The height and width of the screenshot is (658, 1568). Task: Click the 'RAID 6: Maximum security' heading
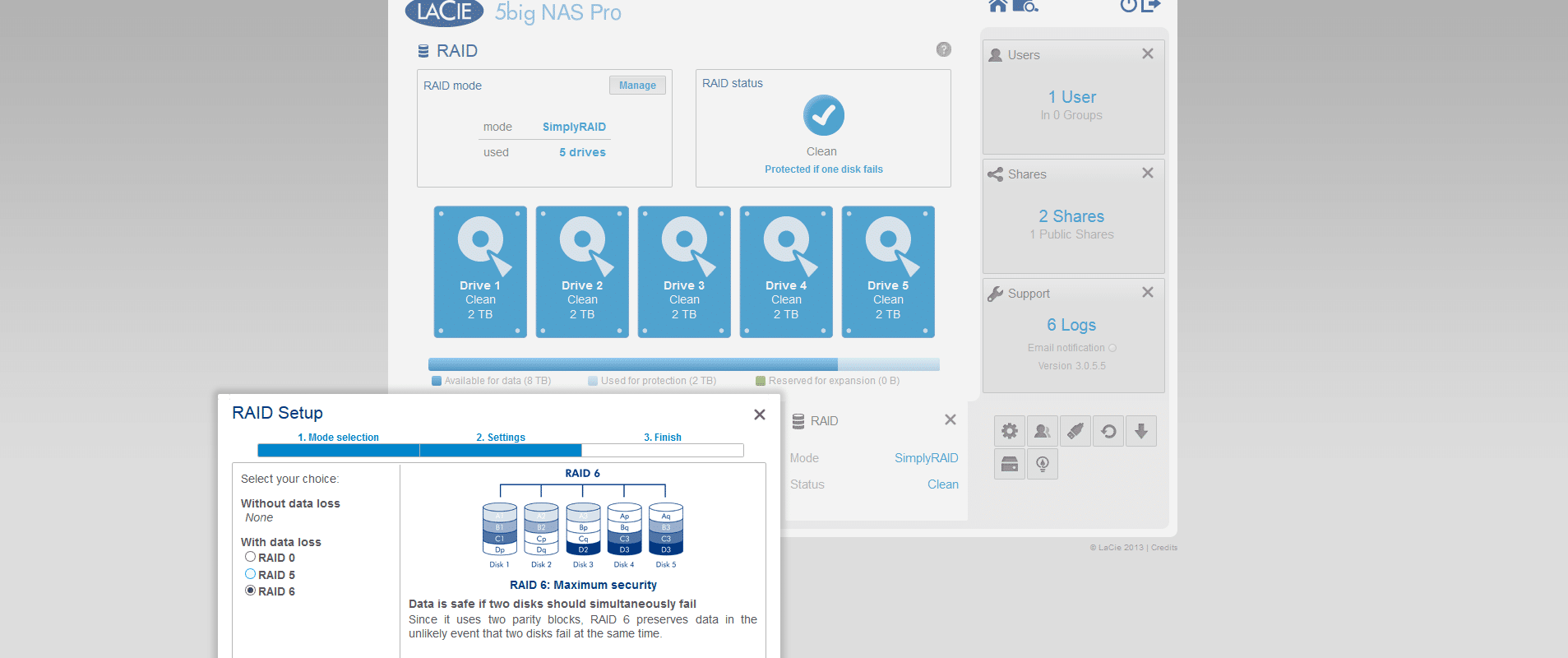583,585
